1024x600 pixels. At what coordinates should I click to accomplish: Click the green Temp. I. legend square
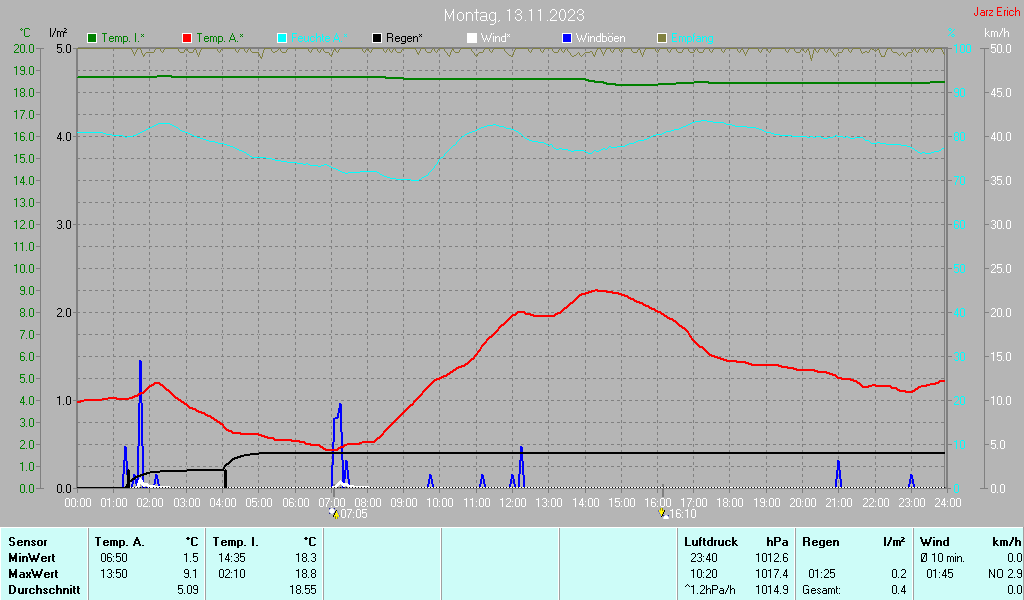(x=92, y=39)
